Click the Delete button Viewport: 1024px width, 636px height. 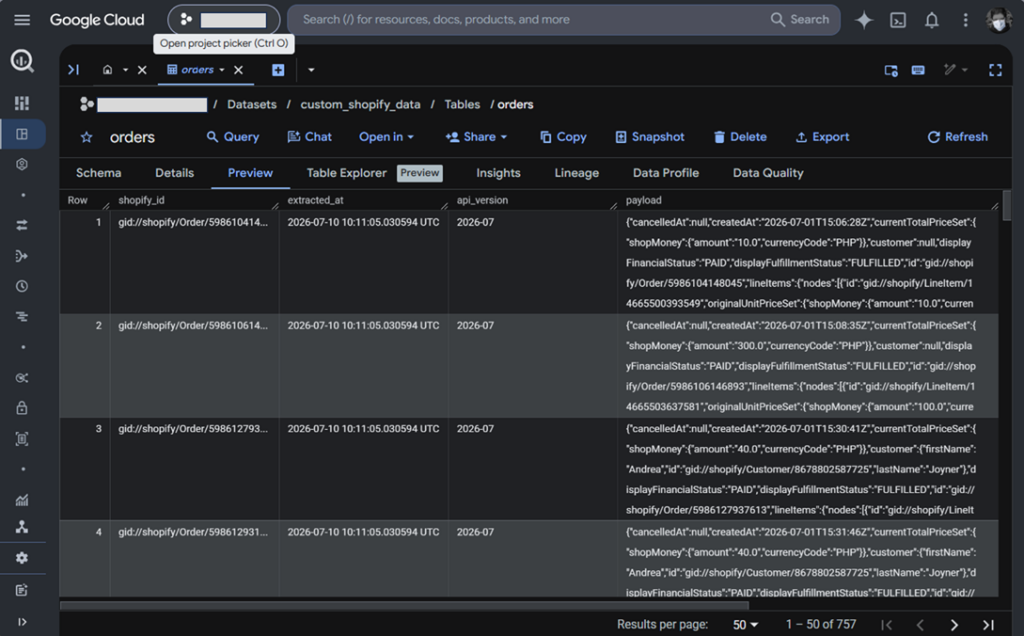click(x=740, y=137)
